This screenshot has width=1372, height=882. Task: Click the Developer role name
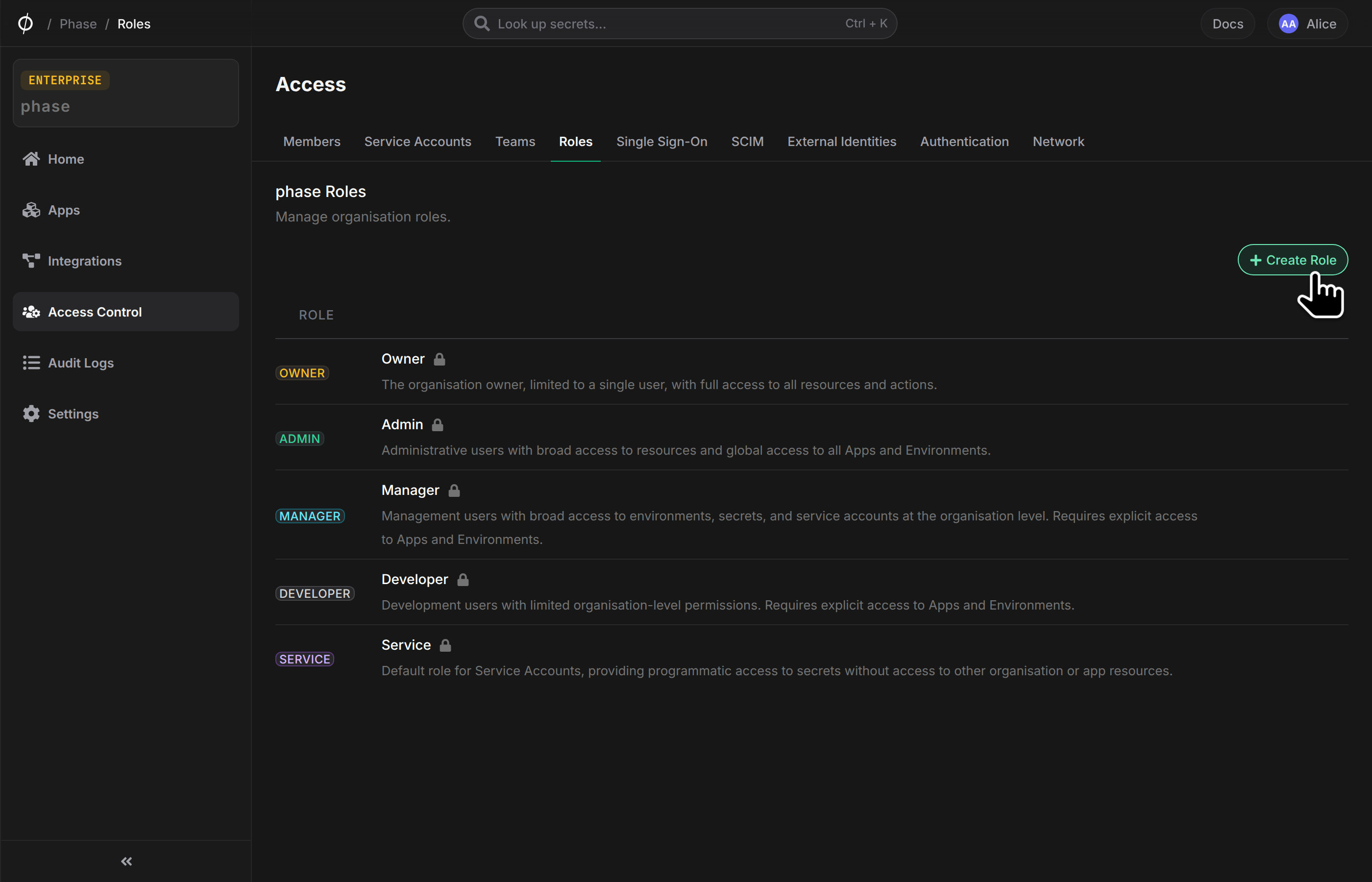[x=415, y=579]
